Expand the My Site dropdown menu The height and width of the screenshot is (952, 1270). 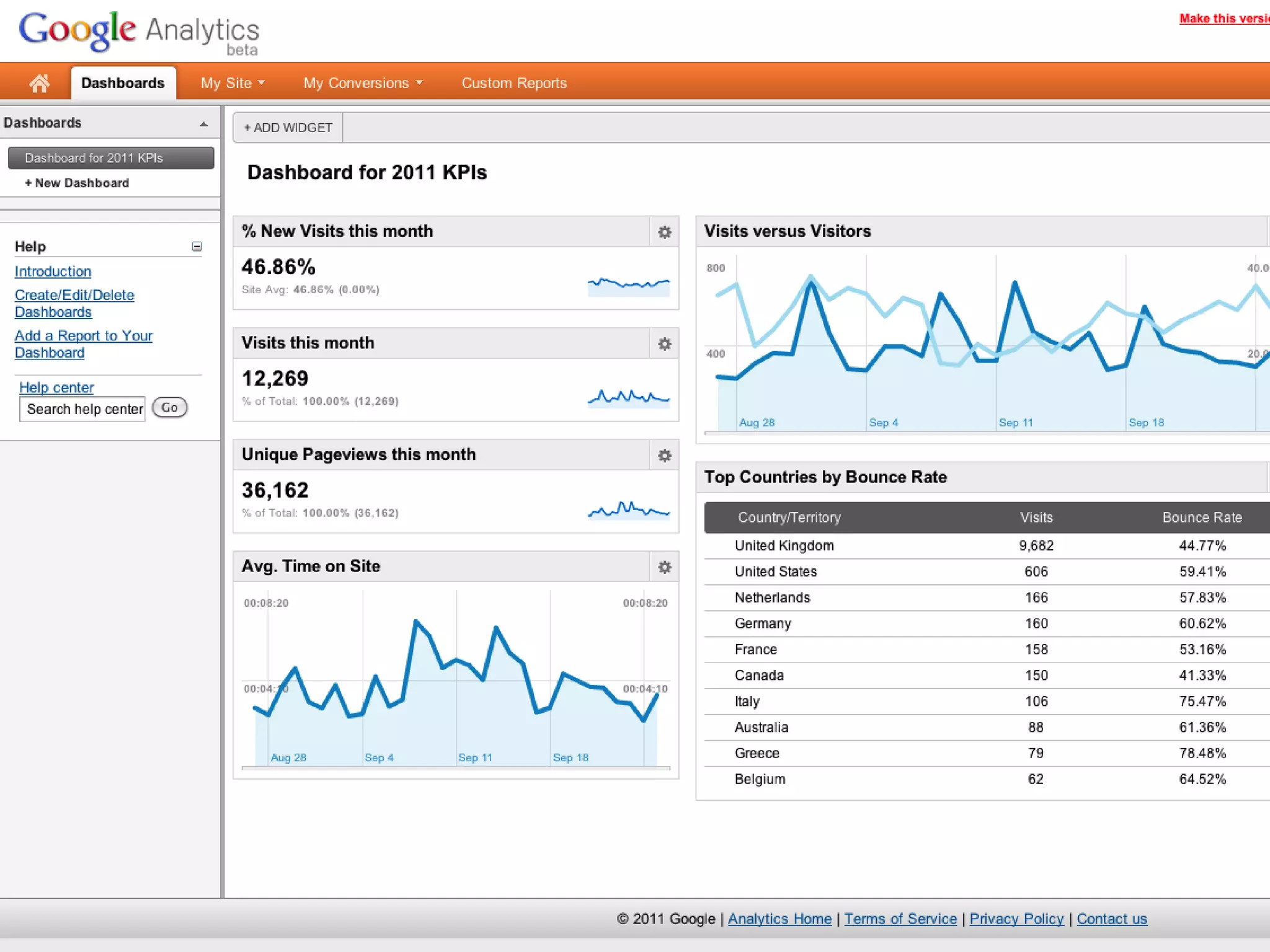233,83
